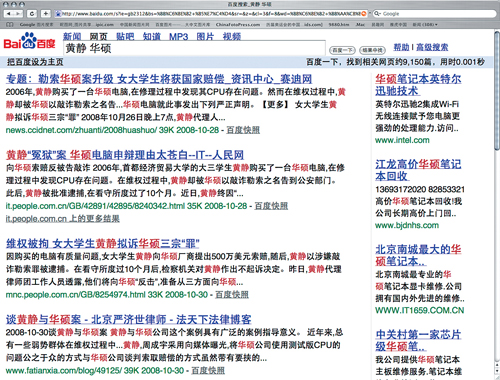The image size is (500, 380).
Task: Click the vertical scrollbar thumb
Action: [x=497, y=90]
